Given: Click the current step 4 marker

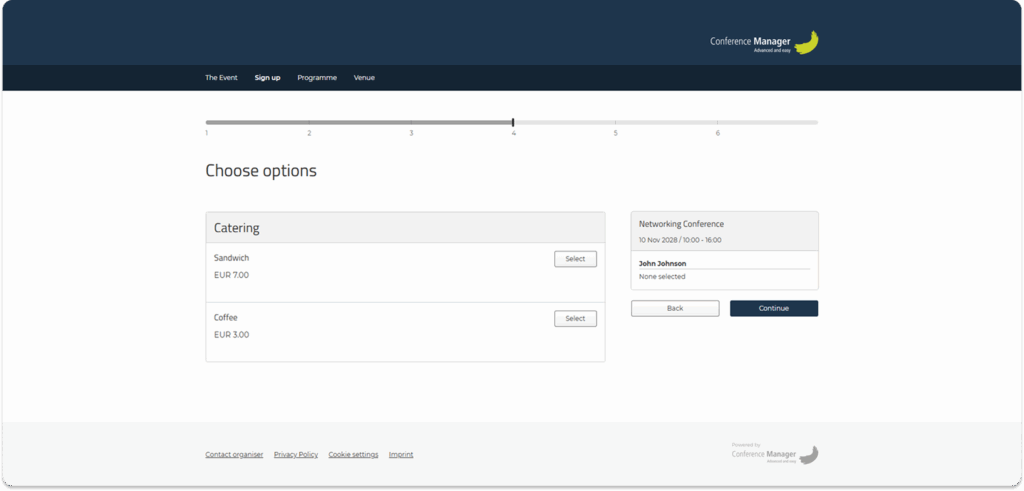Looking at the screenshot, I should tap(513, 122).
